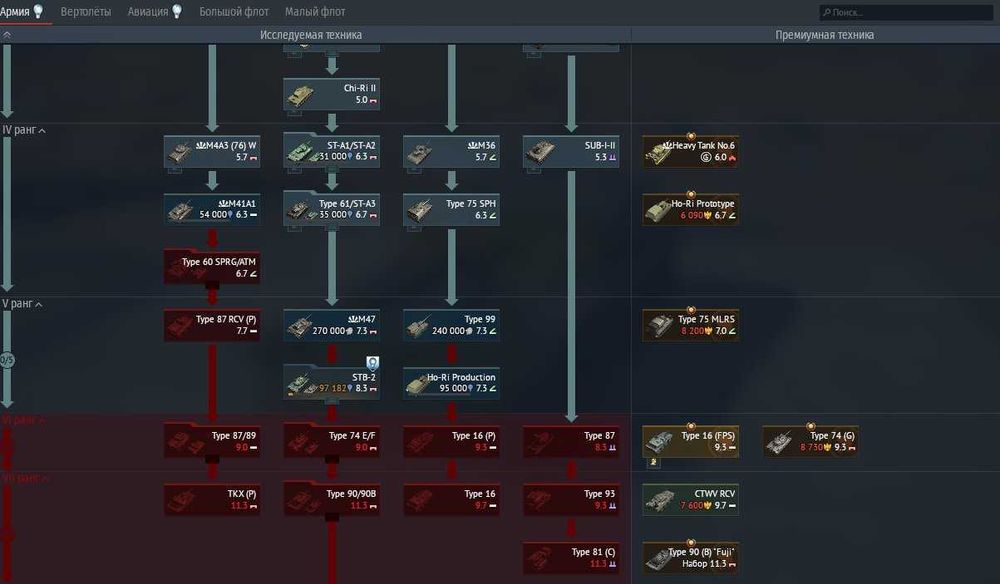The image size is (1000, 584).
Task: Click the Type 75 MLRS vehicle icon
Action: pyautogui.click(x=659, y=325)
